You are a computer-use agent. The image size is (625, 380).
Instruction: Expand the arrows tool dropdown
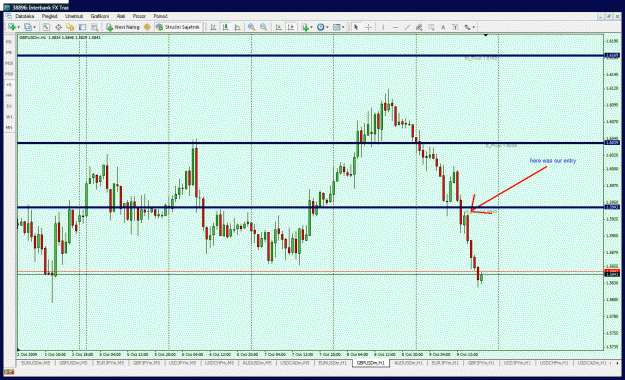(x=474, y=27)
